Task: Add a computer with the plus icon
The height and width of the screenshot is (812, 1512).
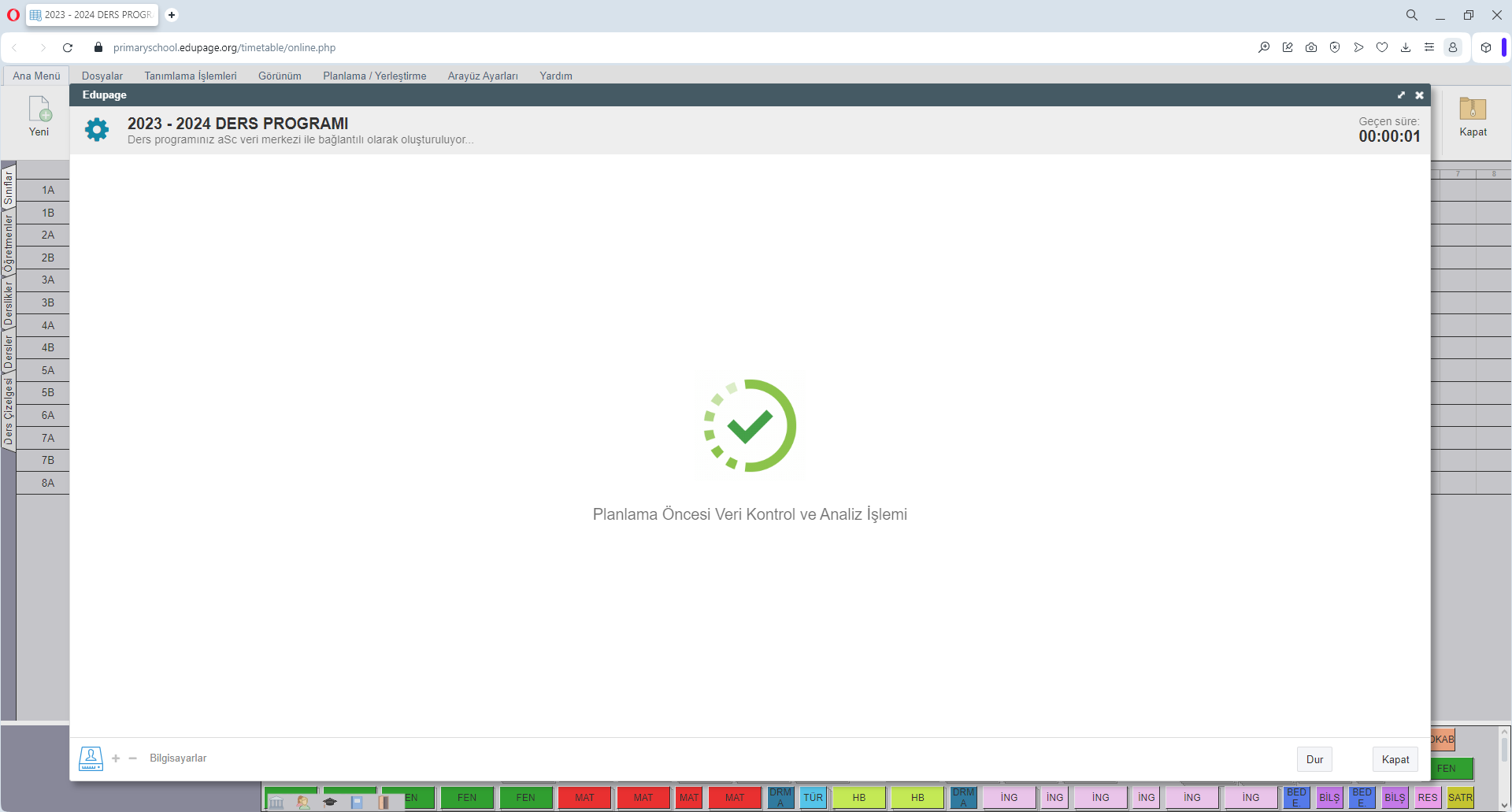Action: [x=116, y=758]
